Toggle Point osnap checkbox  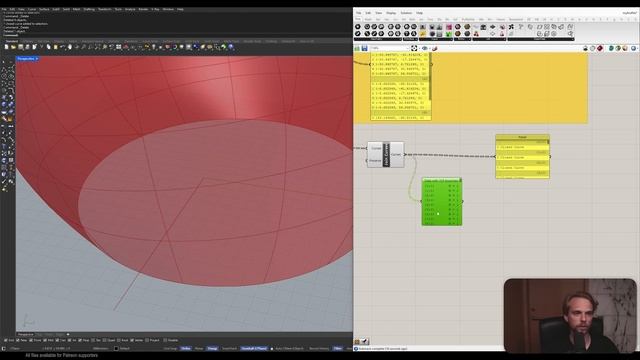click(x=31, y=340)
